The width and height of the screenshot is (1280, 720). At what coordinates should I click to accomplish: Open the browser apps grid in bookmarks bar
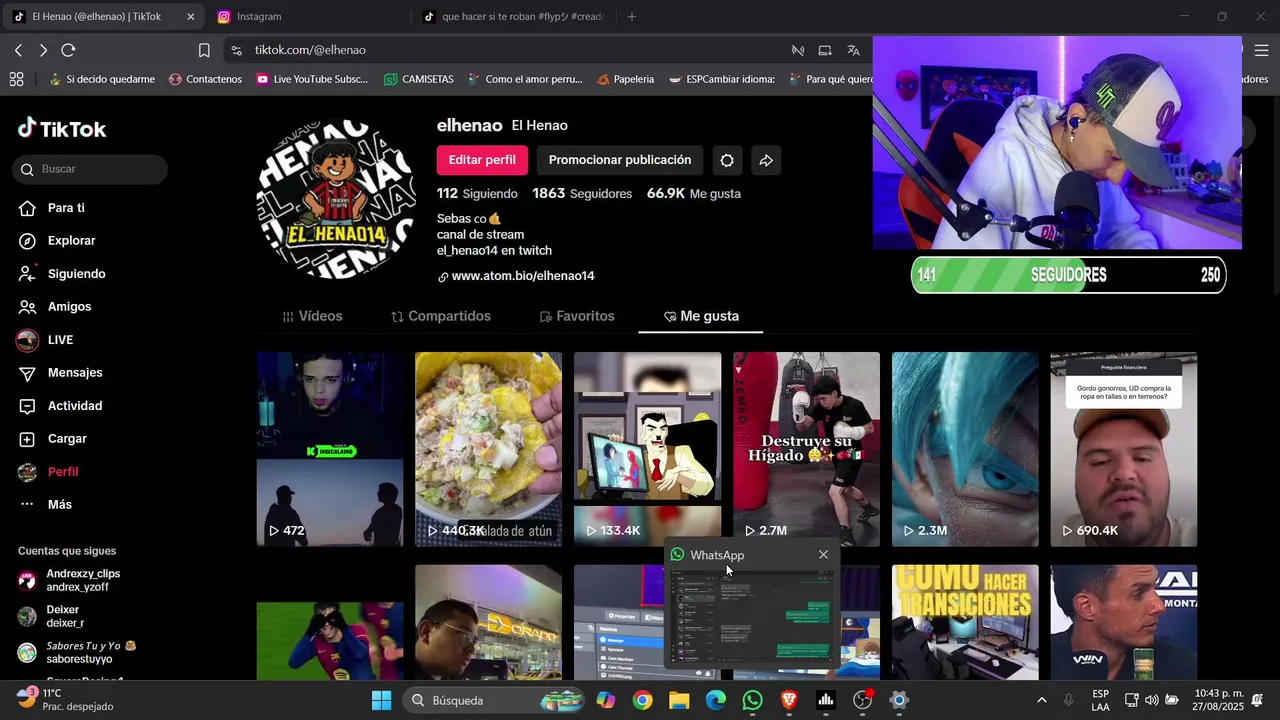(x=16, y=79)
